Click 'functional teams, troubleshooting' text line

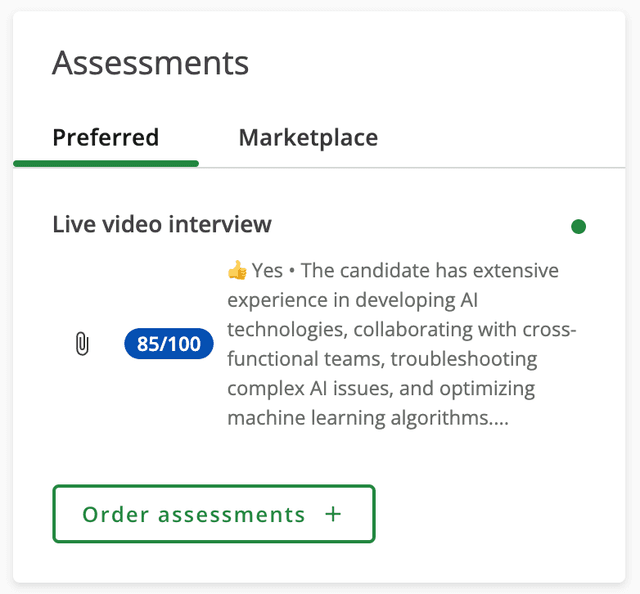coord(382,359)
